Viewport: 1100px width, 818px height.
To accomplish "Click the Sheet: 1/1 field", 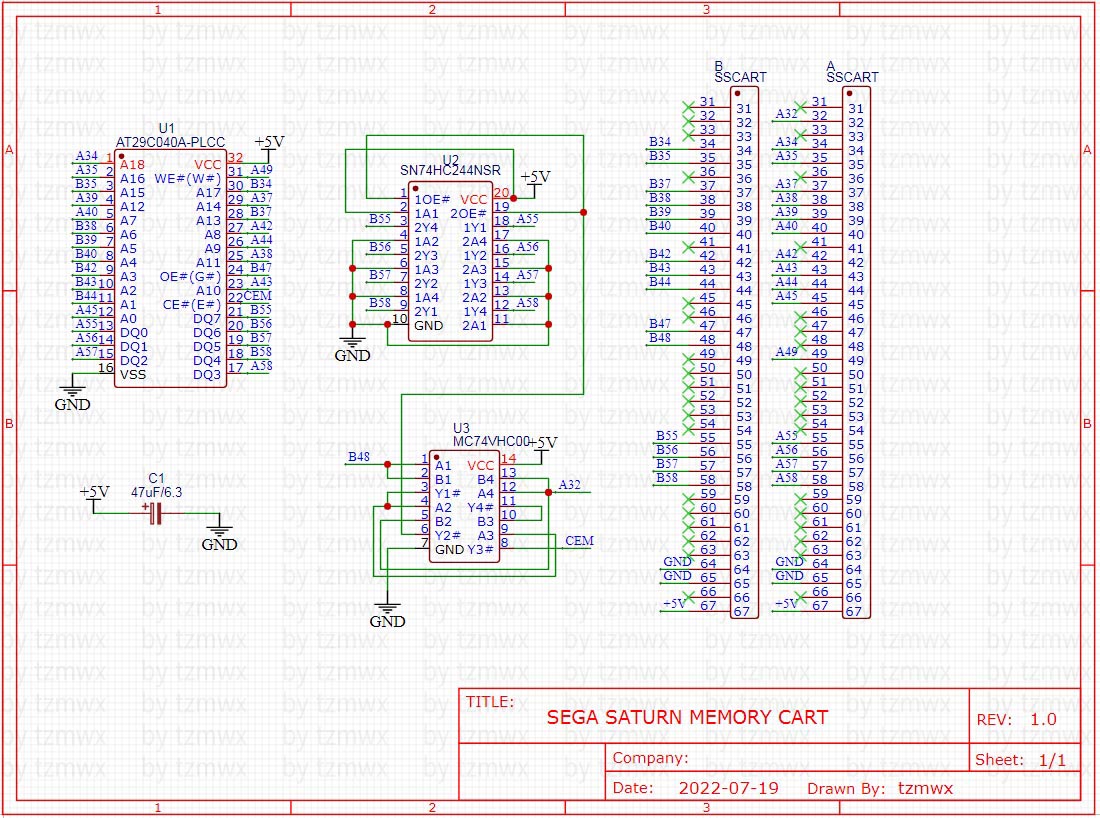I will (1021, 760).
